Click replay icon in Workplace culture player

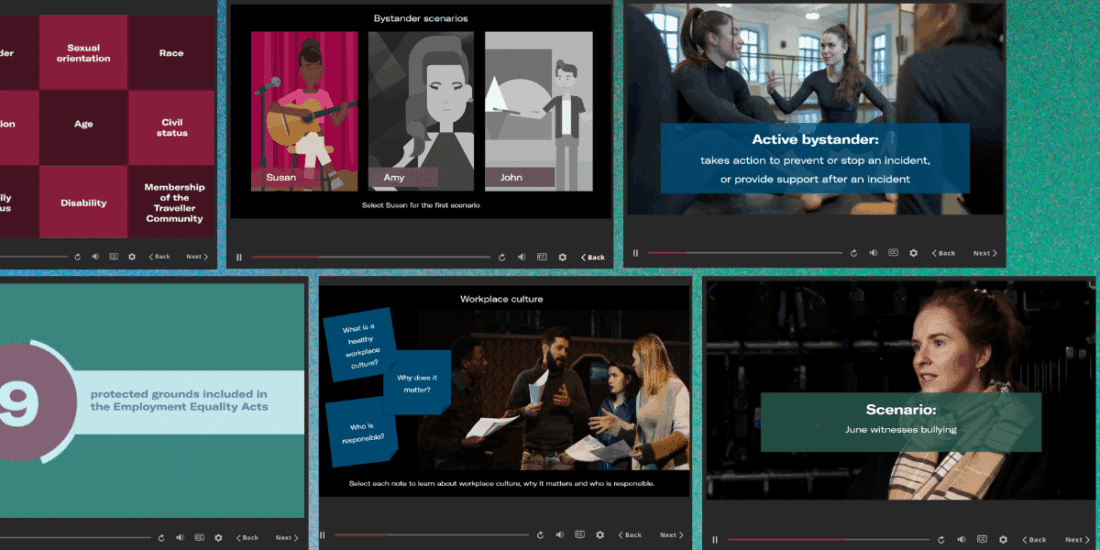click(540, 535)
